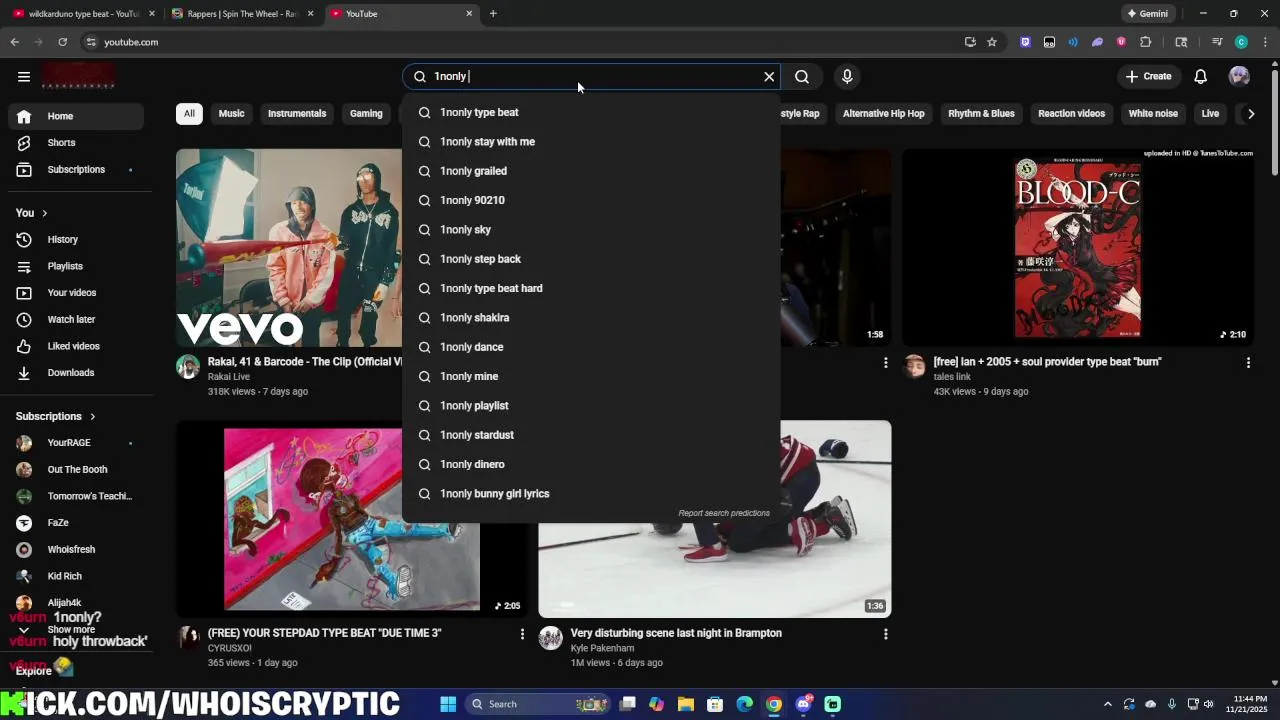Open File Explorer from taskbar

(686, 704)
